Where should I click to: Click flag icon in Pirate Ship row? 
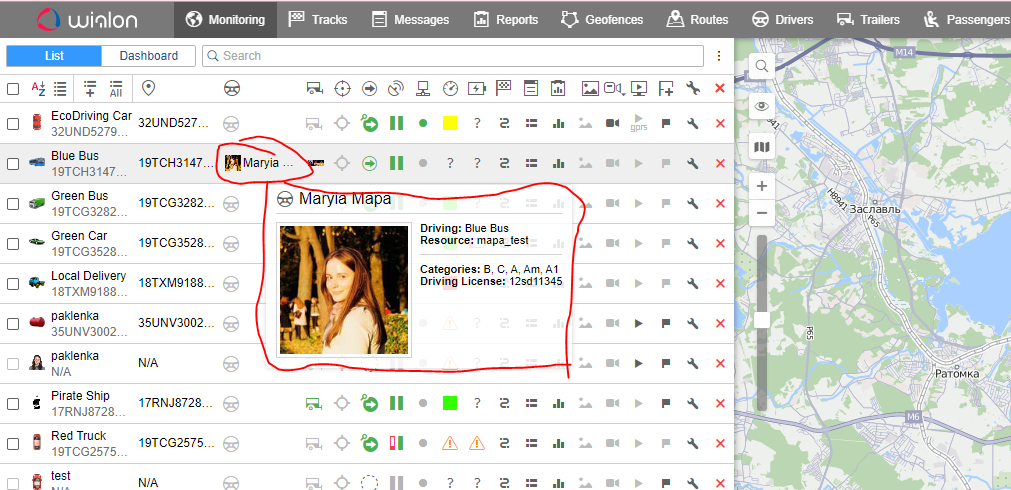pyautogui.click(x=665, y=403)
